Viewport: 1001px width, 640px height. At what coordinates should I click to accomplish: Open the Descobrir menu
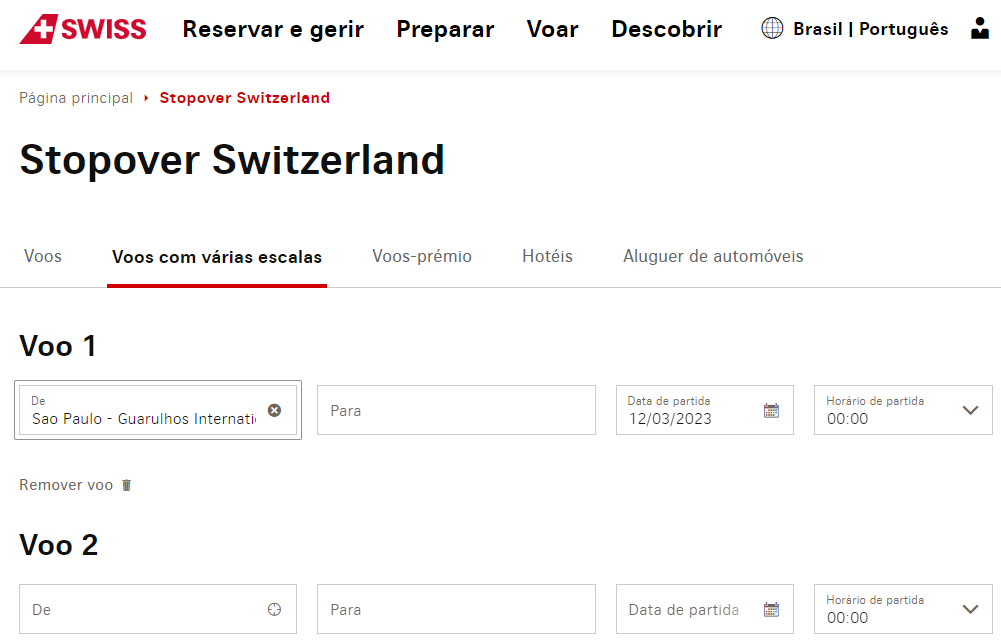666,29
